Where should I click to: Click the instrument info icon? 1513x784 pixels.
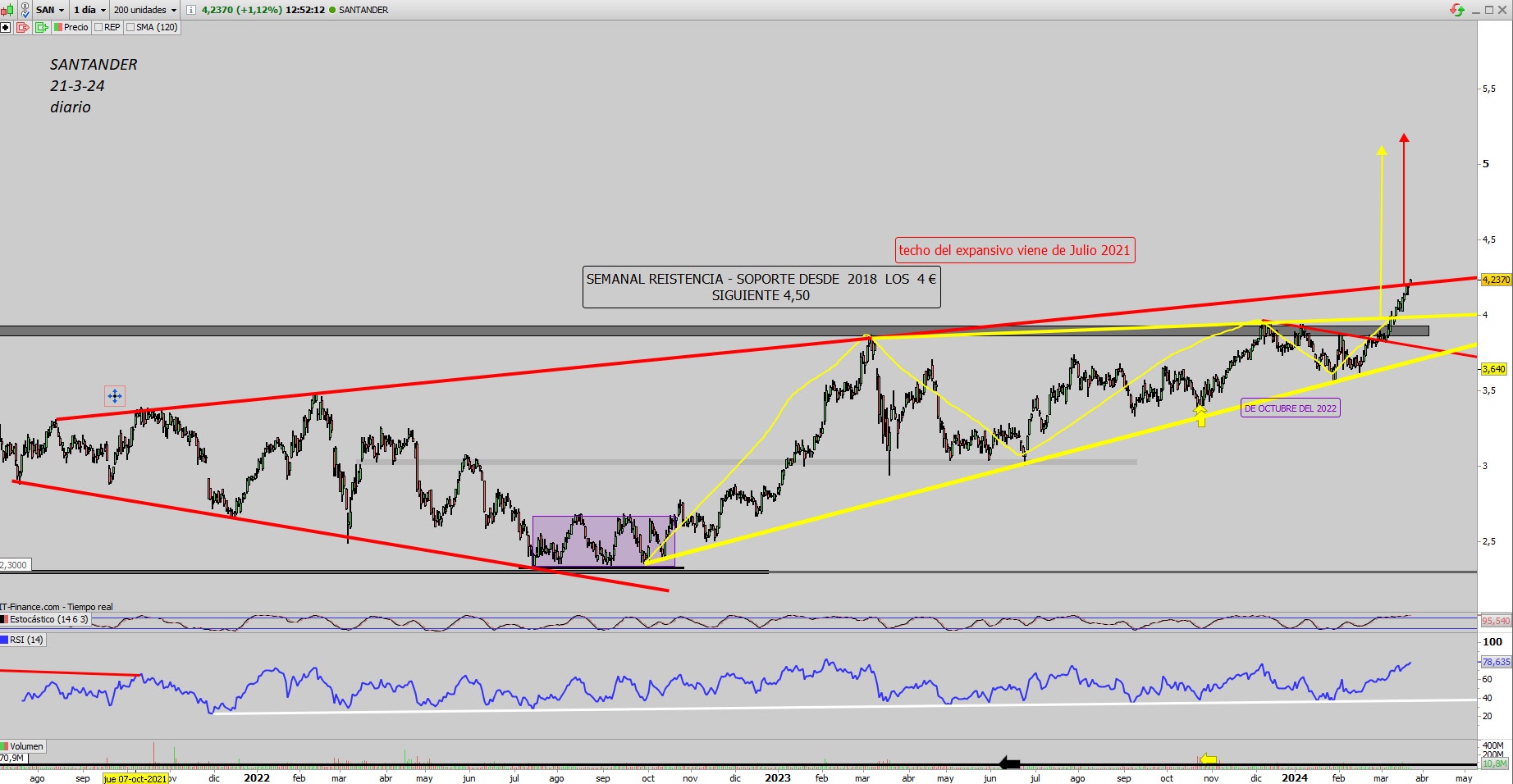(x=191, y=10)
